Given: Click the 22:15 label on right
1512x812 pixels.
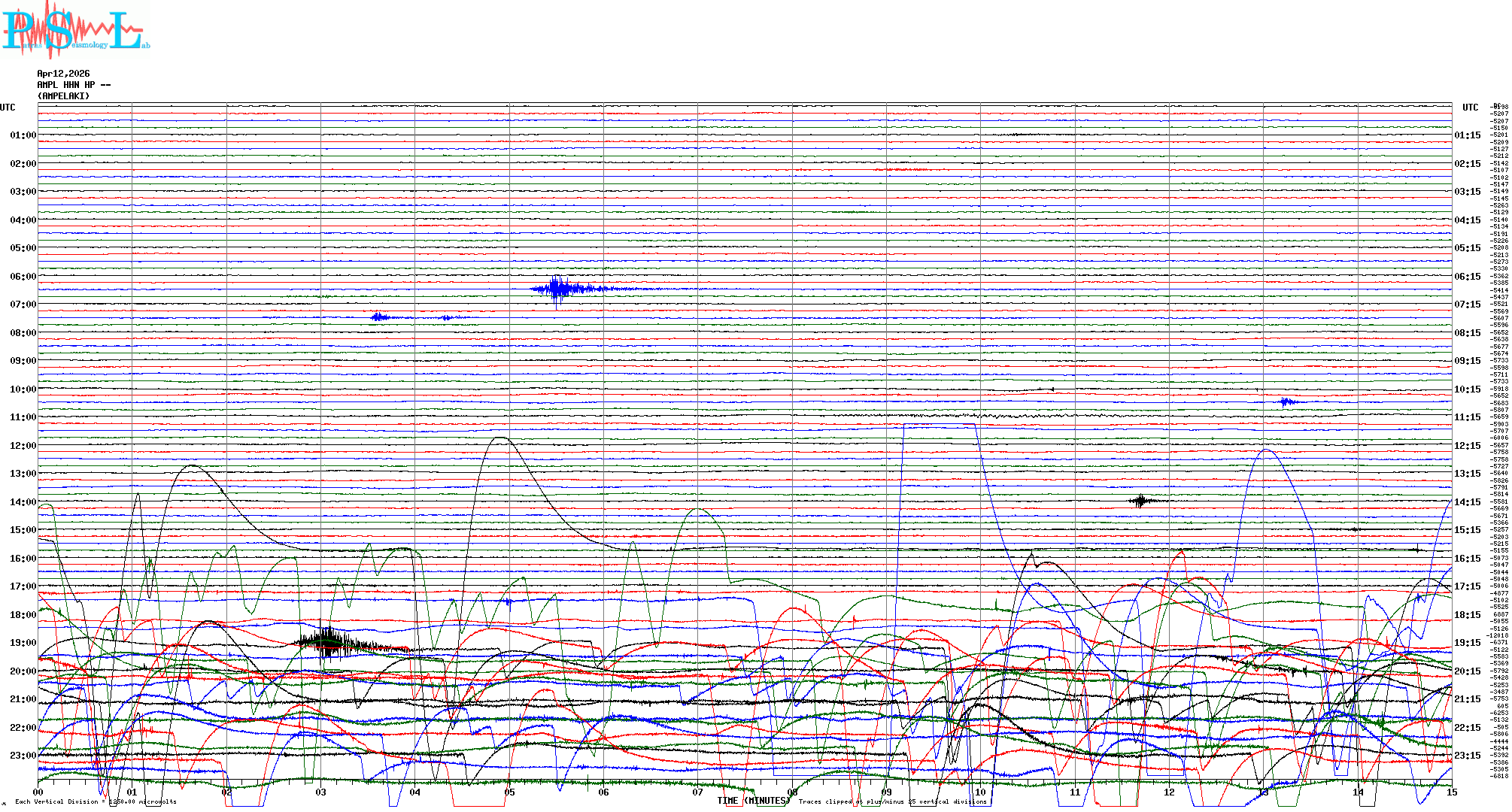Looking at the screenshot, I should pyautogui.click(x=1467, y=728).
